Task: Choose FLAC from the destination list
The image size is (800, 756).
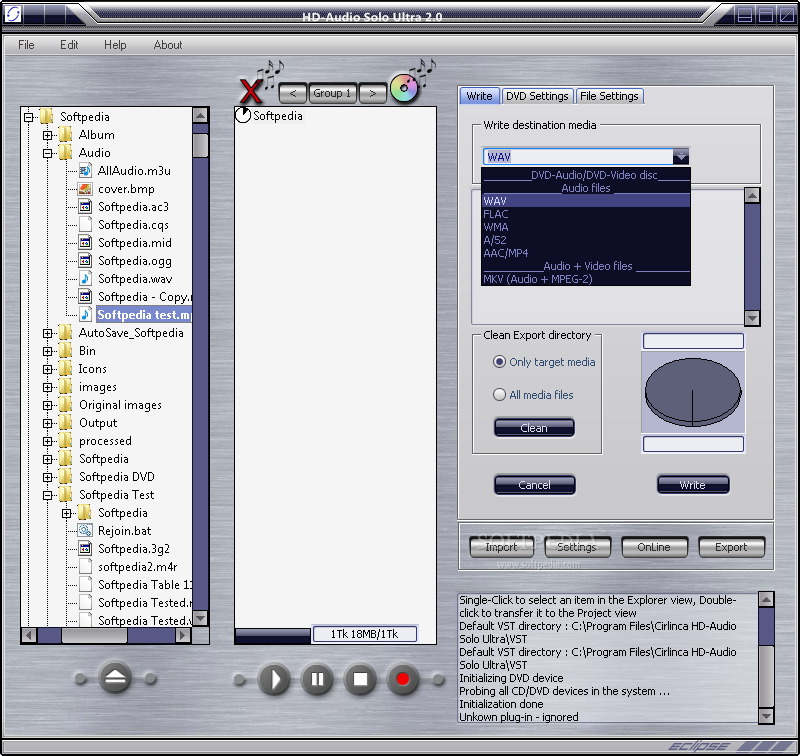Action: coord(585,214)
